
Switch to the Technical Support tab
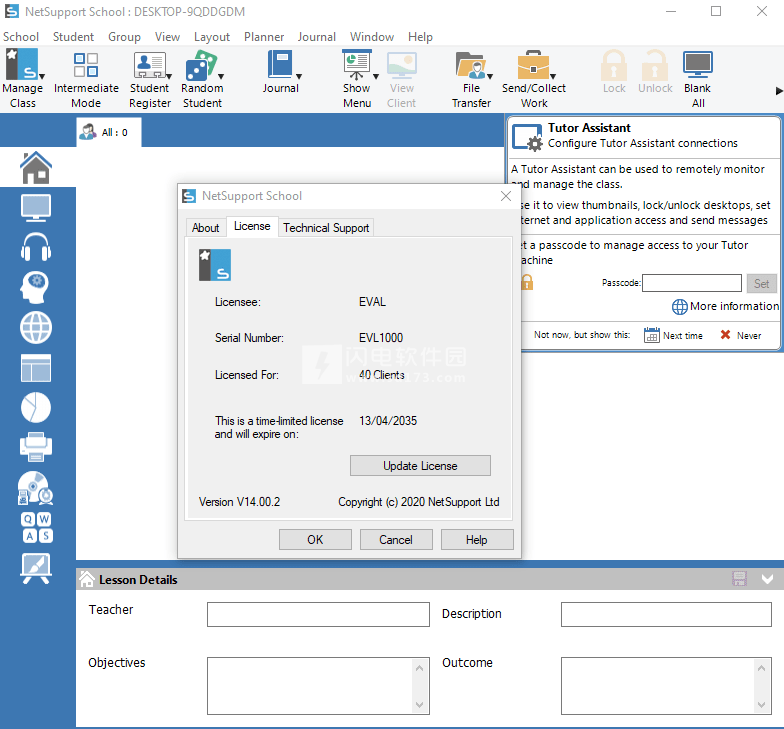326,228
